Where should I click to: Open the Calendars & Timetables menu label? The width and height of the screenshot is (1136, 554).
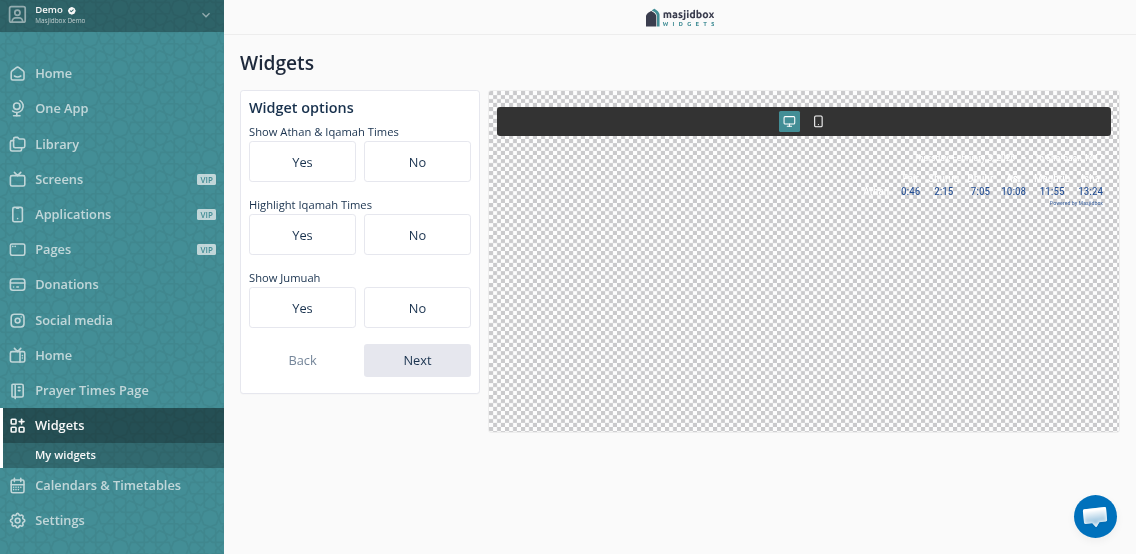pos(108,485)
